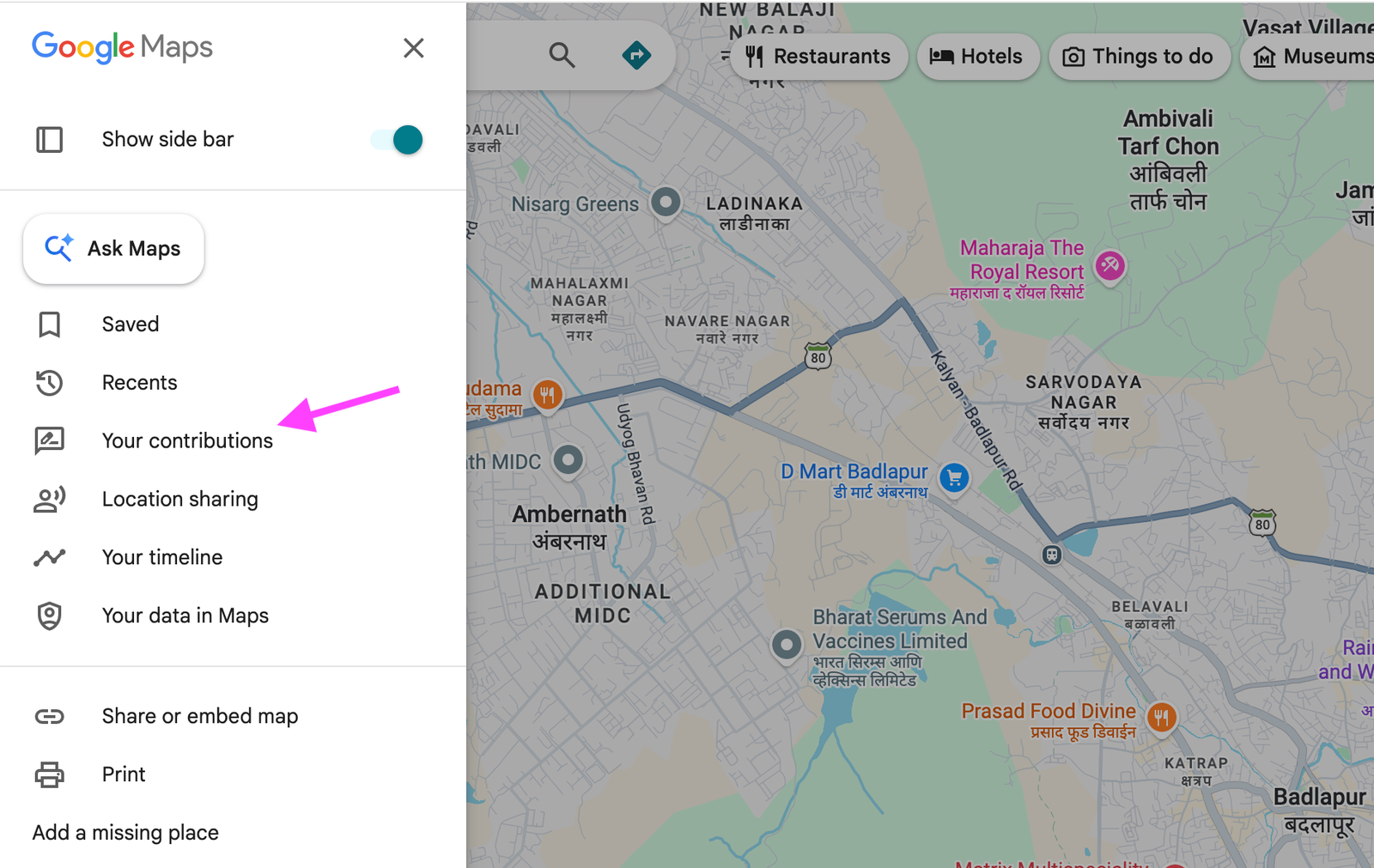Click the link icon for Share or embed

[50, 716]
